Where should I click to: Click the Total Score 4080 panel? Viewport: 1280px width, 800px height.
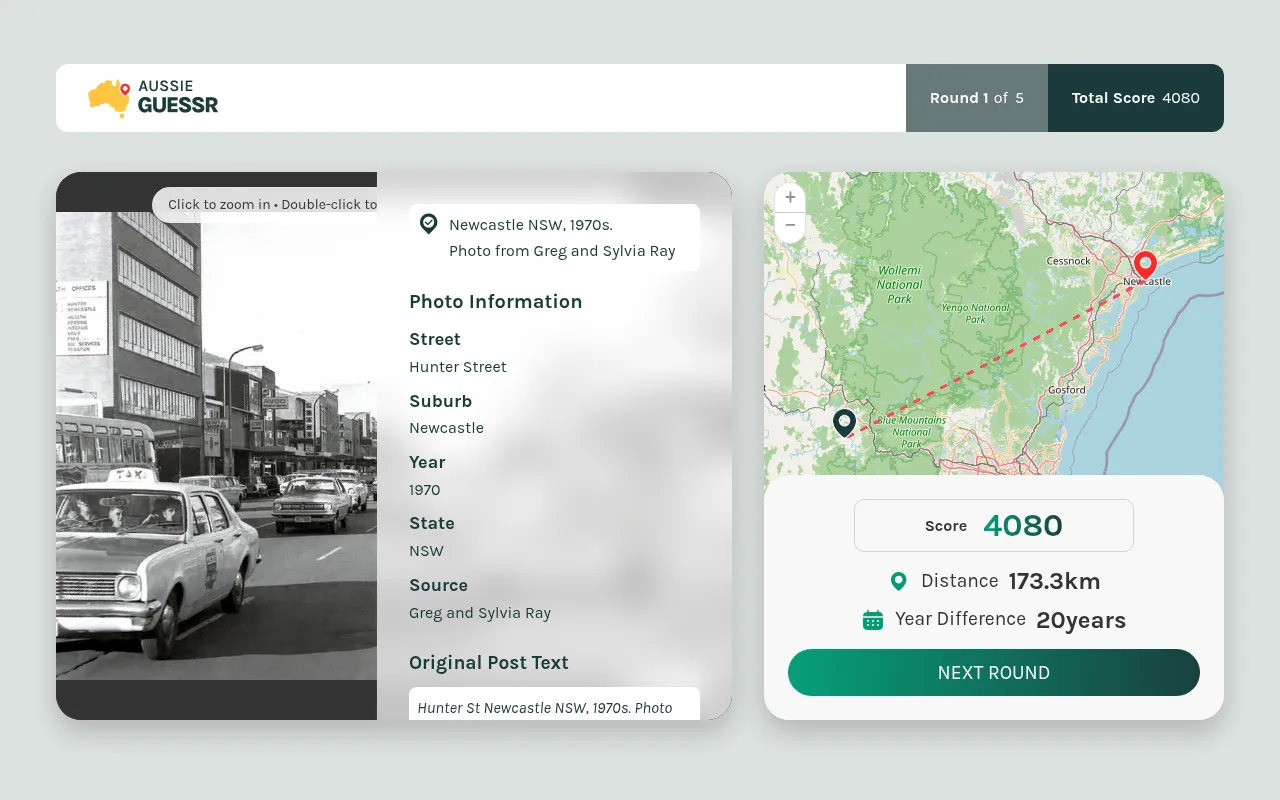pos(1136,98)
